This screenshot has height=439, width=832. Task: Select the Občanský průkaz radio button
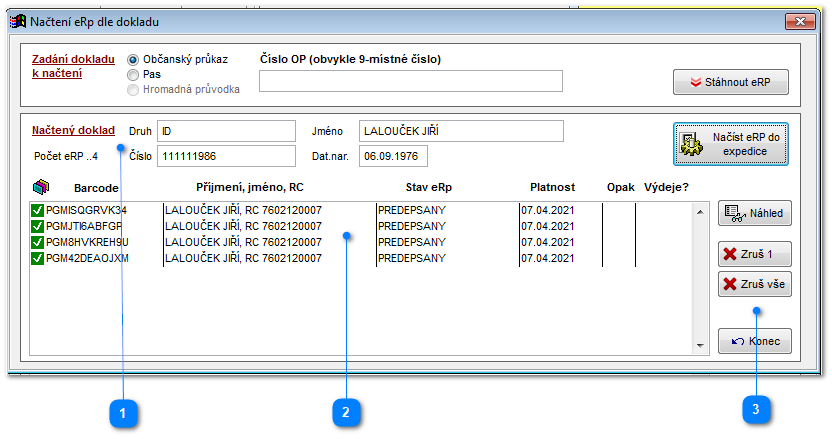[x=133, y=60]
